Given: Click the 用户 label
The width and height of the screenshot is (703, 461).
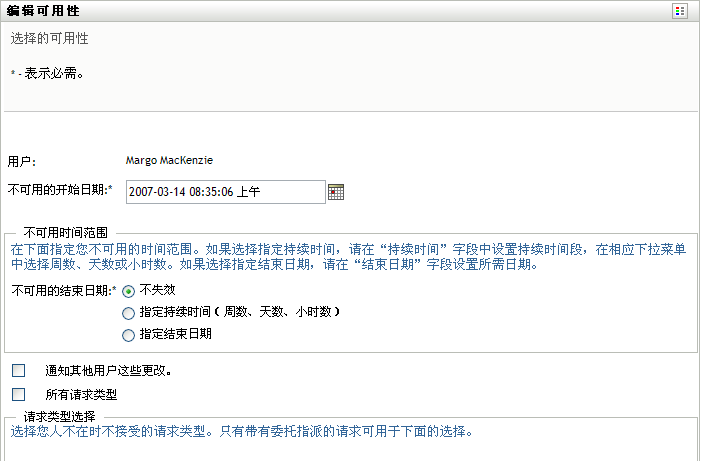Looking at the screenshot, I should pos(22,161).
